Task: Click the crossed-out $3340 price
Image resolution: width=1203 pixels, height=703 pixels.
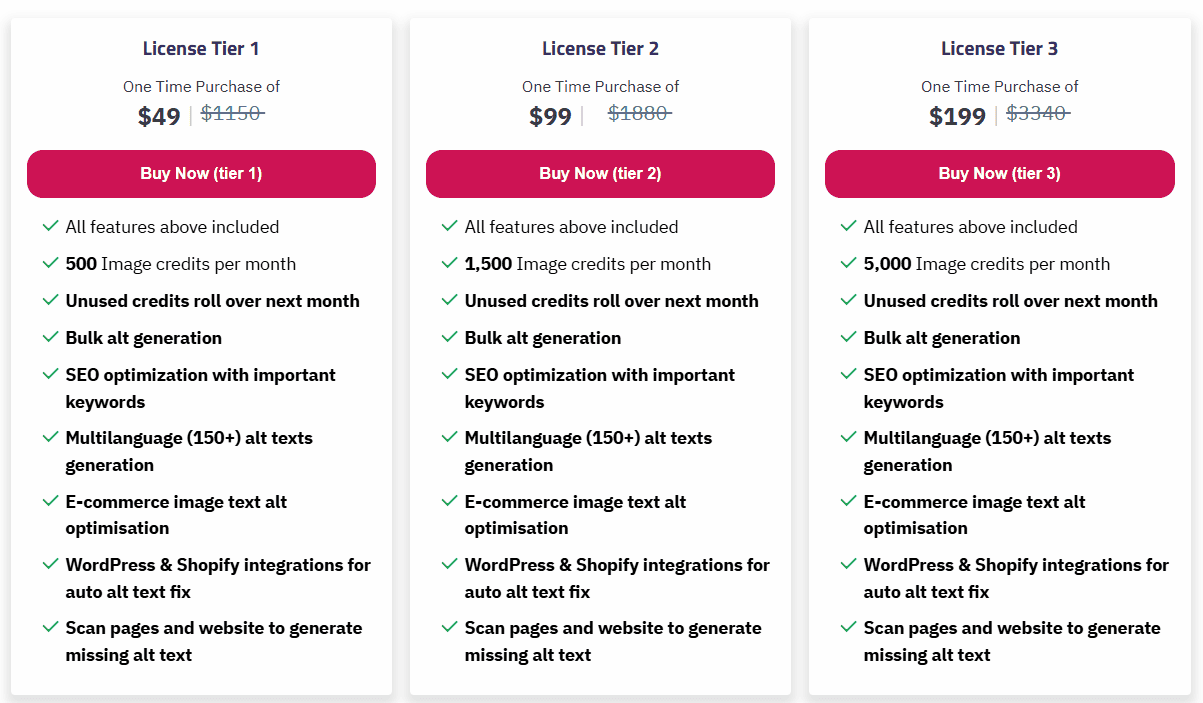Action: point(1037,114)
